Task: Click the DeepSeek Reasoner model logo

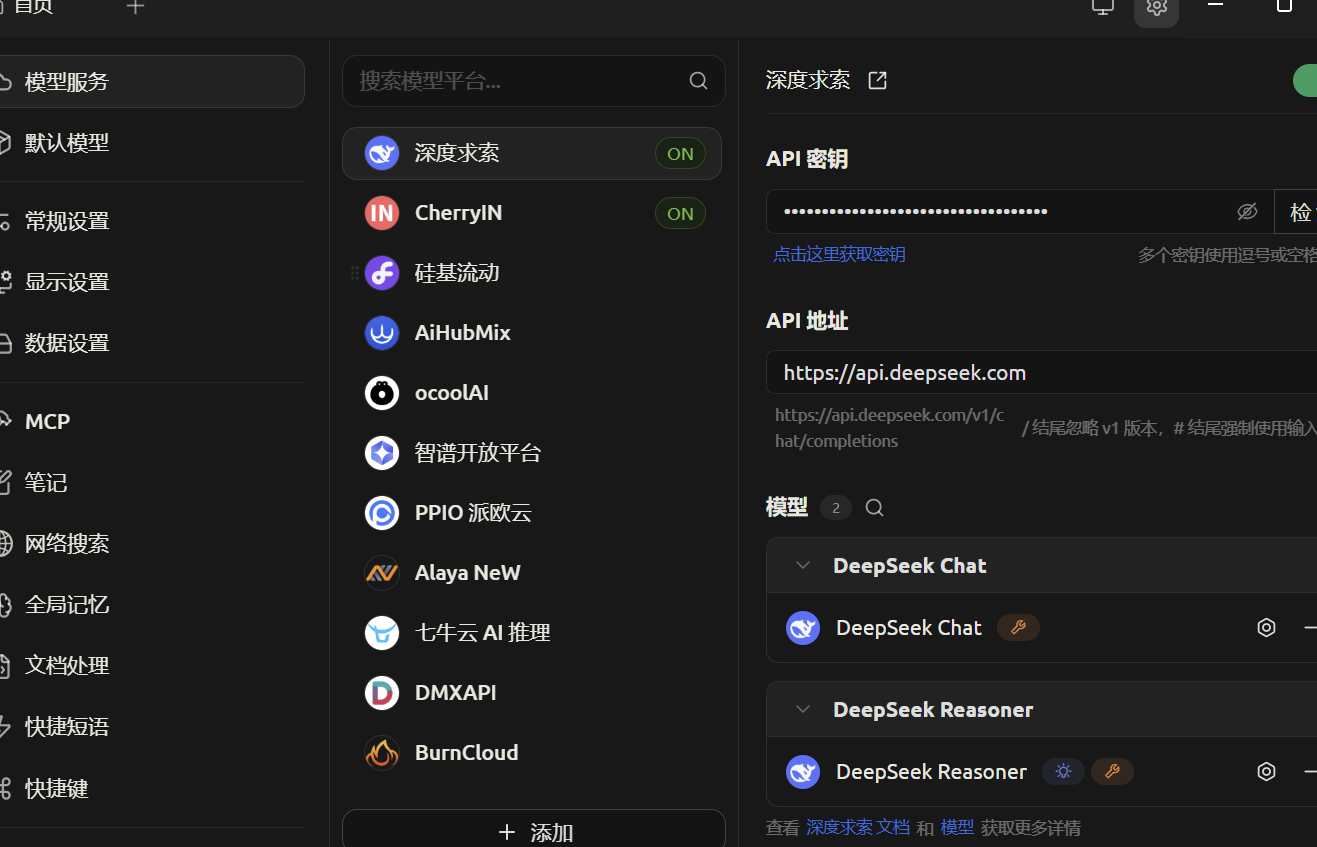Action: coord(803,772)
